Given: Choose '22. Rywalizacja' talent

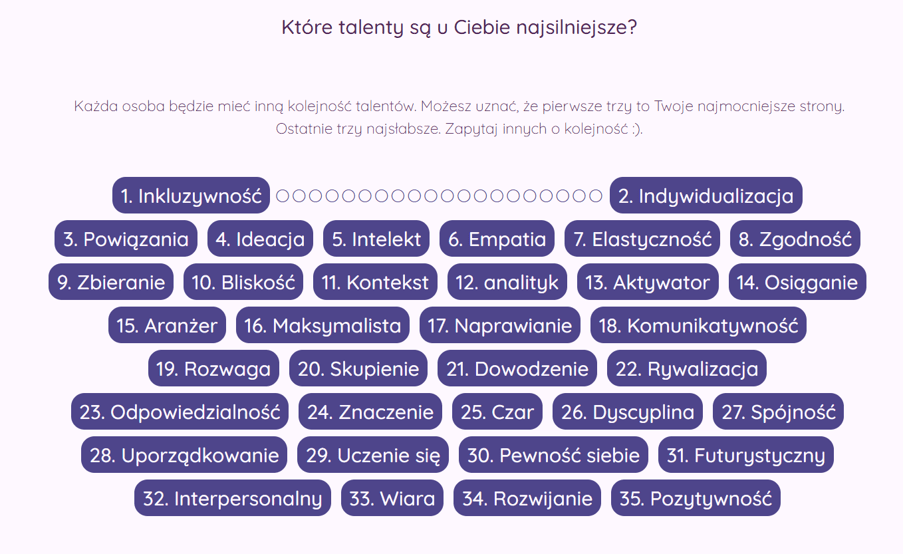Looking at the screenshot, I should [686, 369].
